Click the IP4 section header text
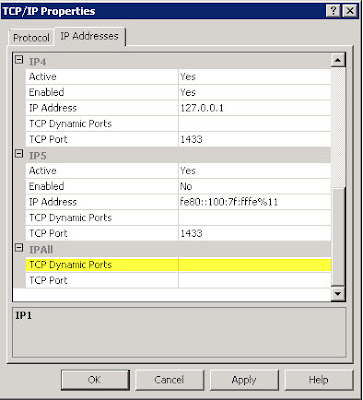The image size is (363, 400). (x=38, y=62)
